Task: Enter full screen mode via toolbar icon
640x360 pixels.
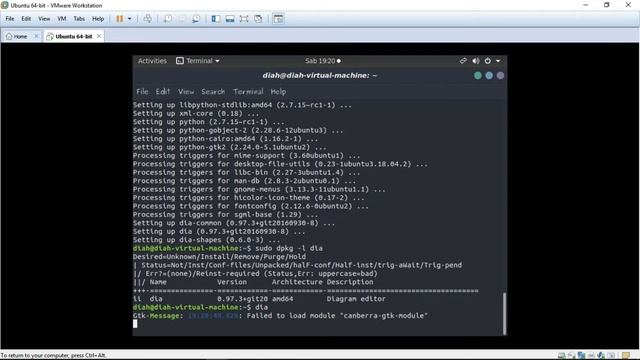Action: click(x=244, y=19)
